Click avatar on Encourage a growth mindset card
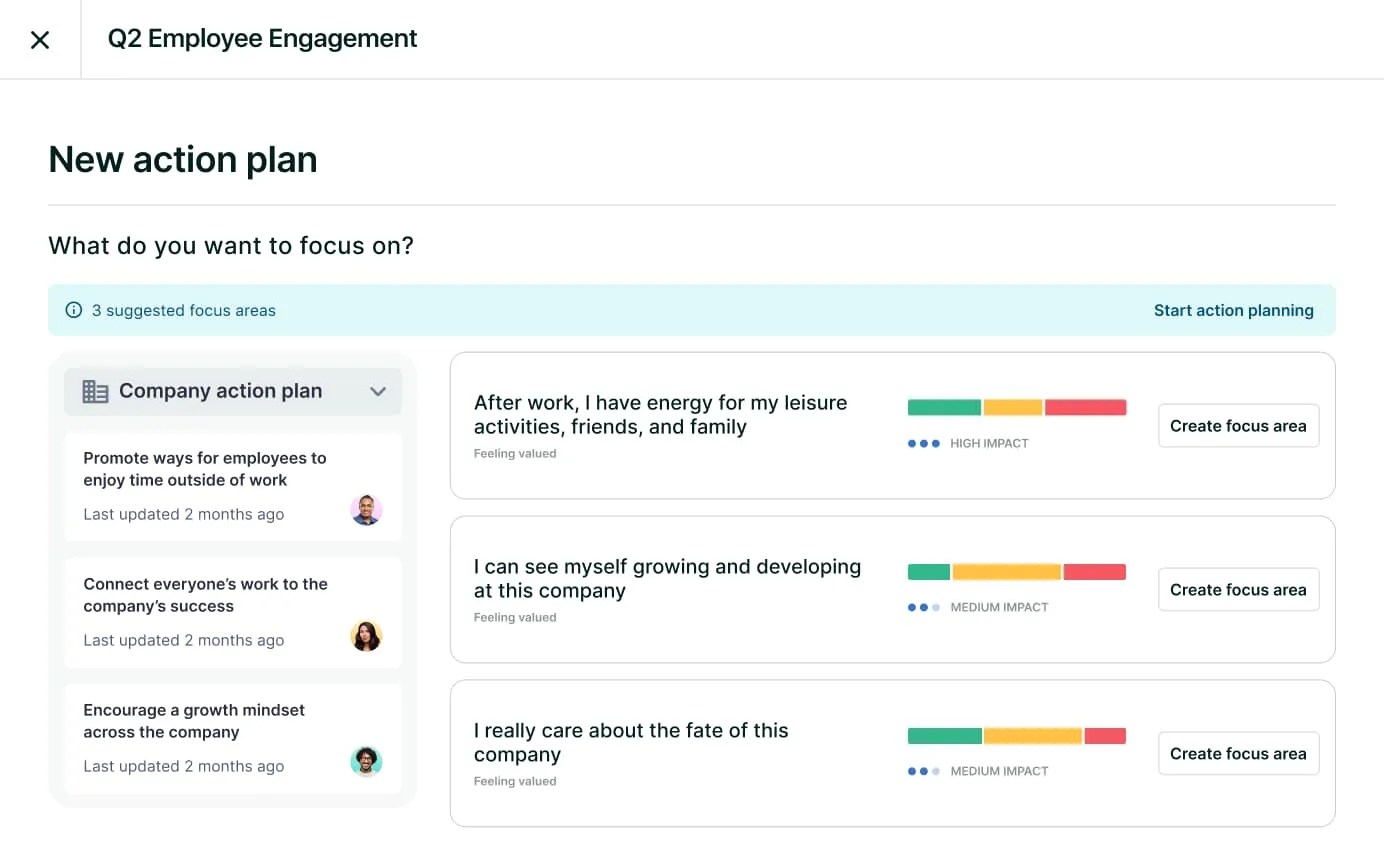Image resolution: width=1384 pixels, height=856 pixels. tap(366, 762)
